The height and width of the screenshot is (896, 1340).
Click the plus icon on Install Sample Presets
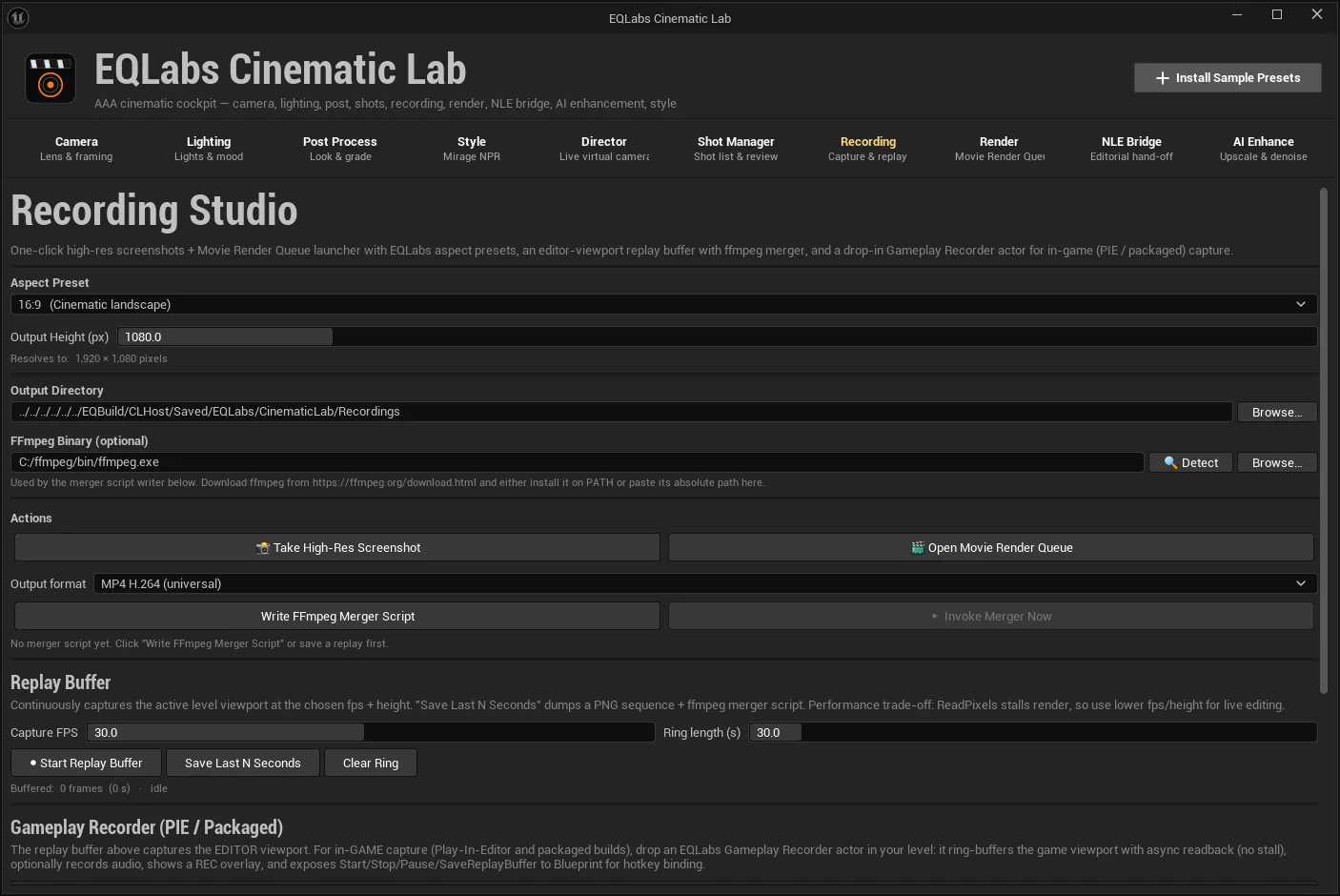1162,78
